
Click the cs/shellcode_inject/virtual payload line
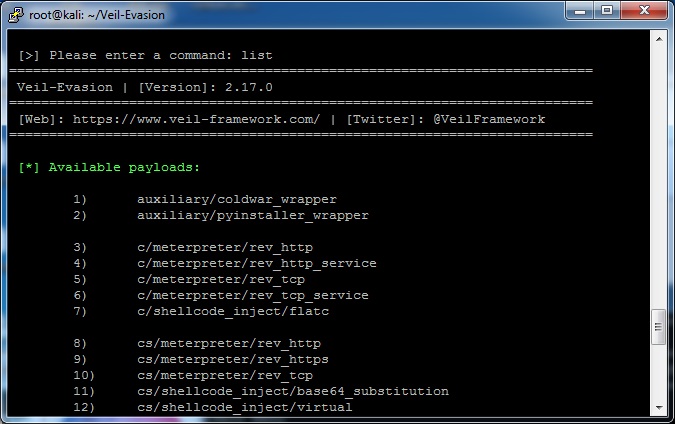(x=245, y=407)
